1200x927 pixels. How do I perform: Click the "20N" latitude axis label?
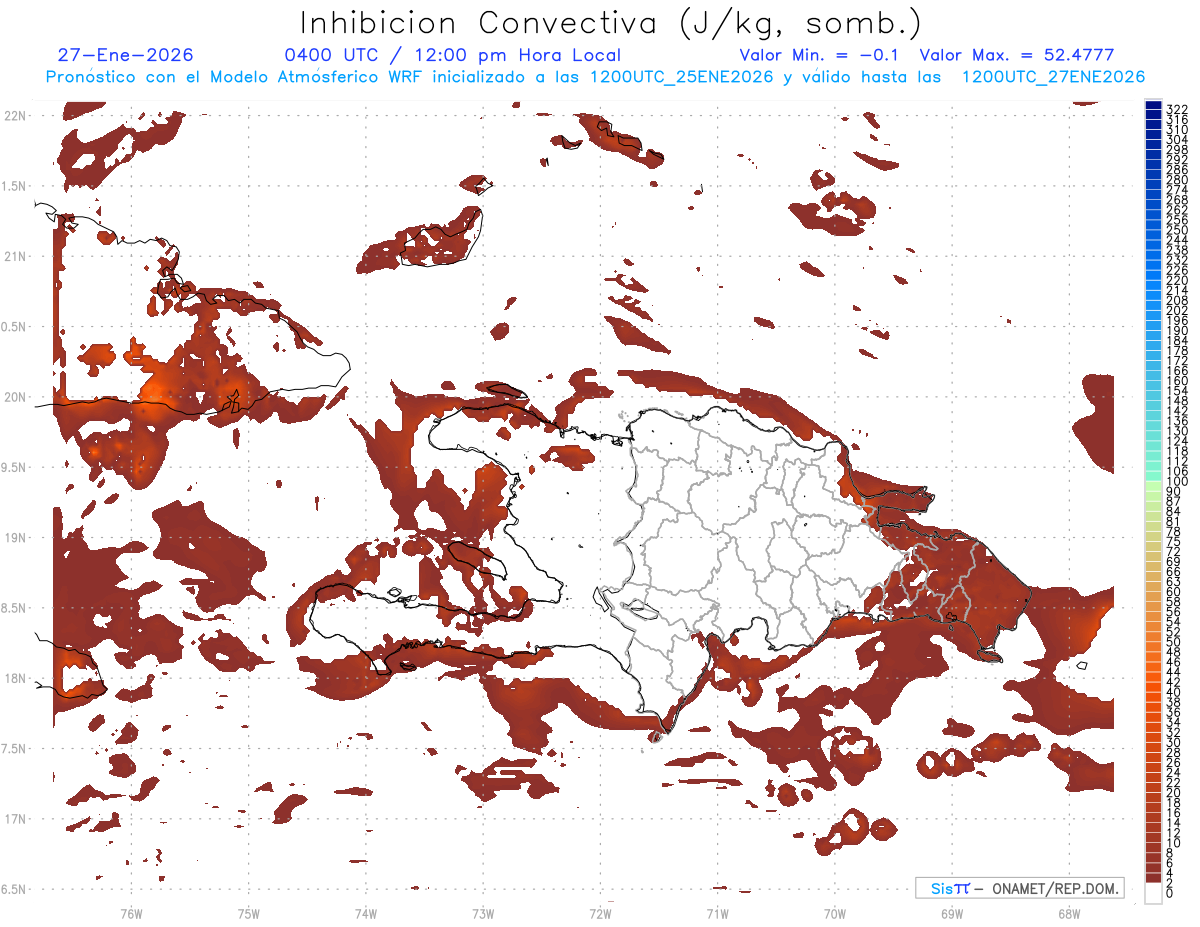click(x=14, y=397)
